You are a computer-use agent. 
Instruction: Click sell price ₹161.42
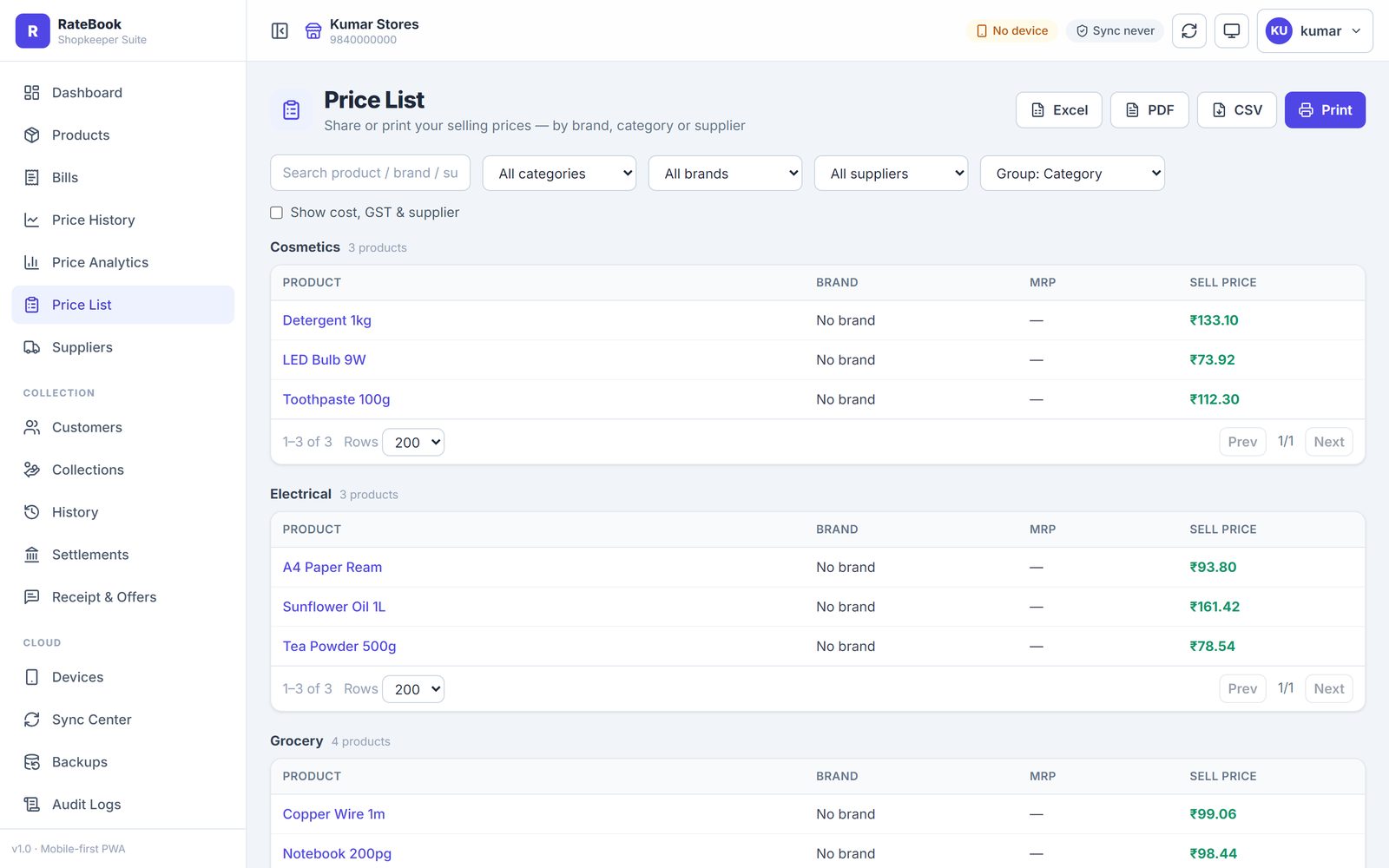1215,607
